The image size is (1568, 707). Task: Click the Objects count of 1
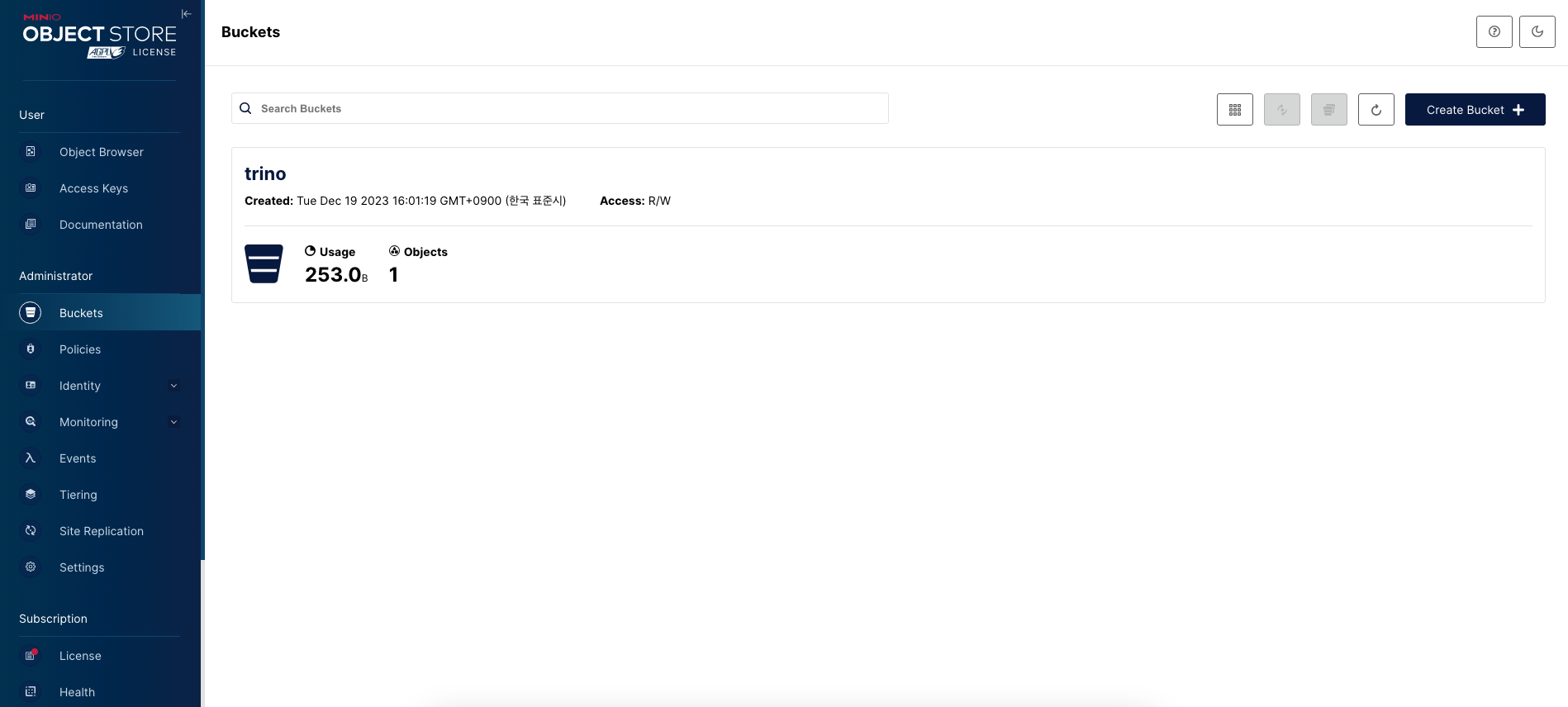(394, 274)
